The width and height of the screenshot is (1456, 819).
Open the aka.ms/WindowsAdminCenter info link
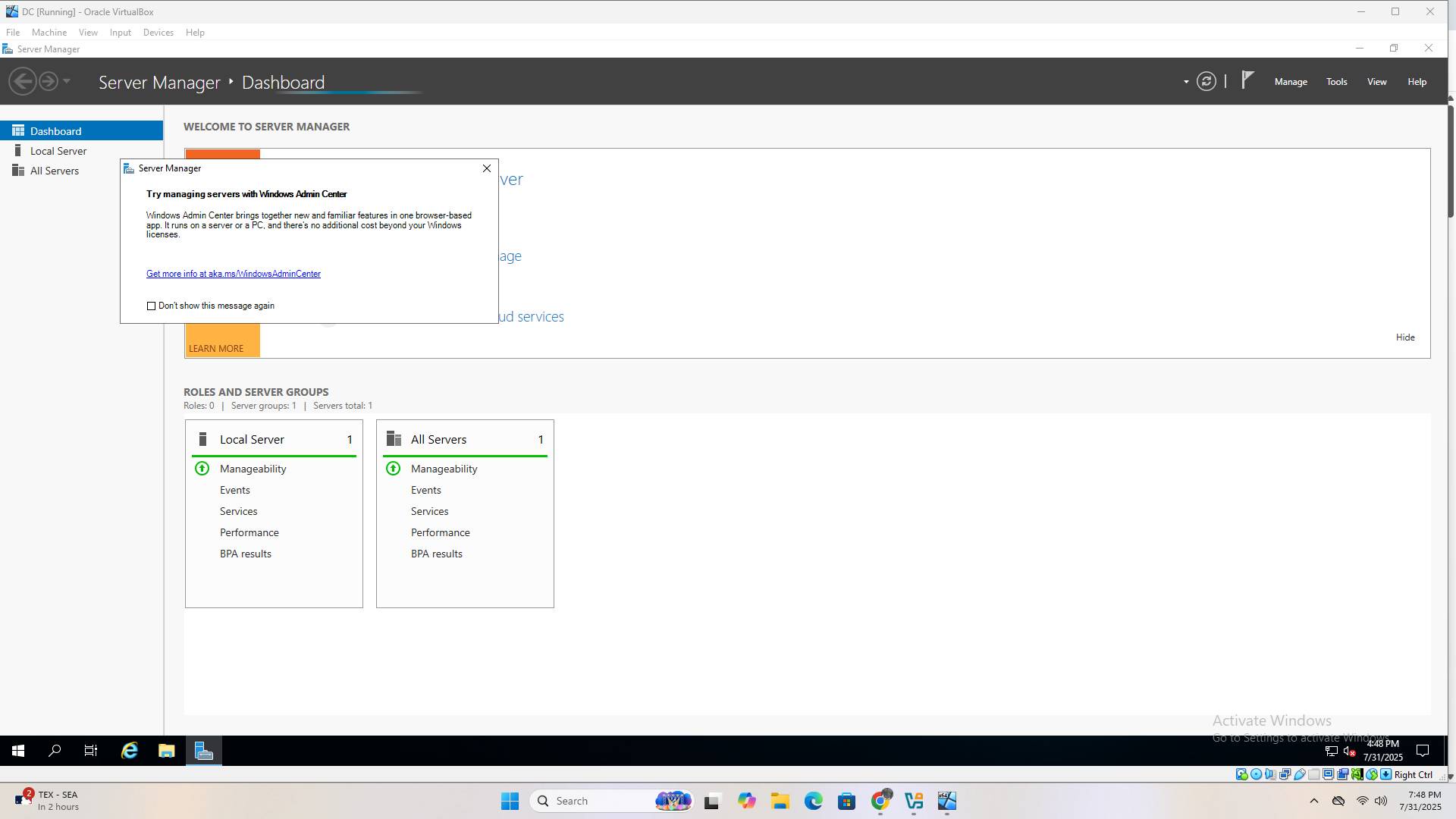tap(233, 274)
